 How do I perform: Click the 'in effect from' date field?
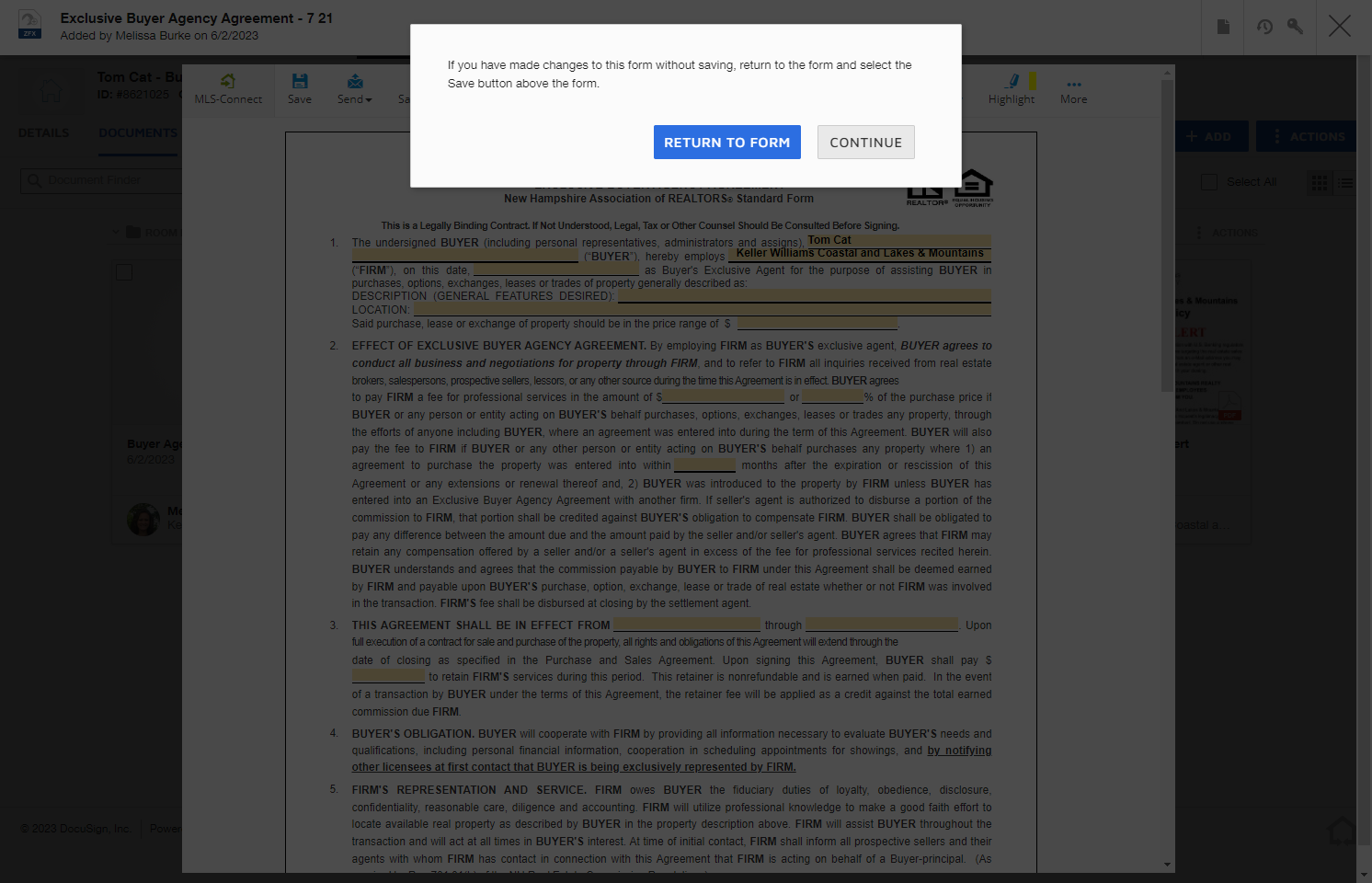coord(687,625)
